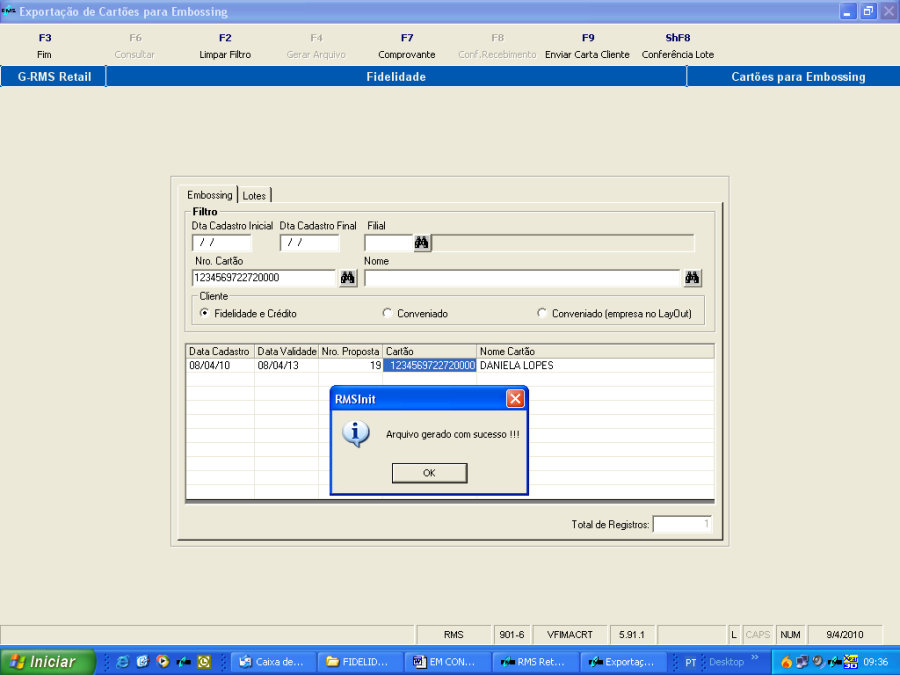Click the Nome Cartão column header
The height and width of the screenshot is (675, 900).
click(596, 351)
